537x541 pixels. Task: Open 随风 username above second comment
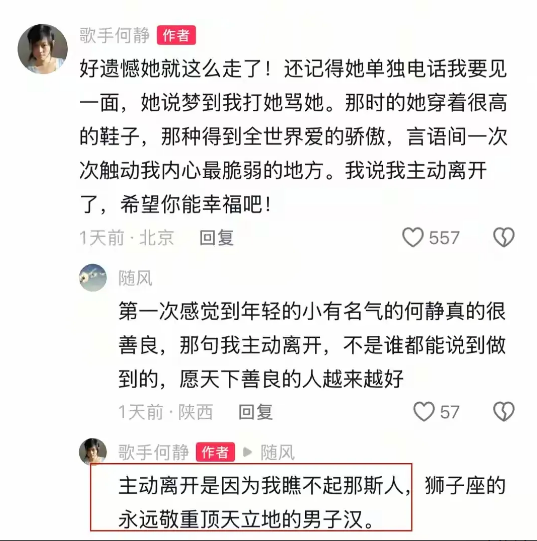(135, 278)
